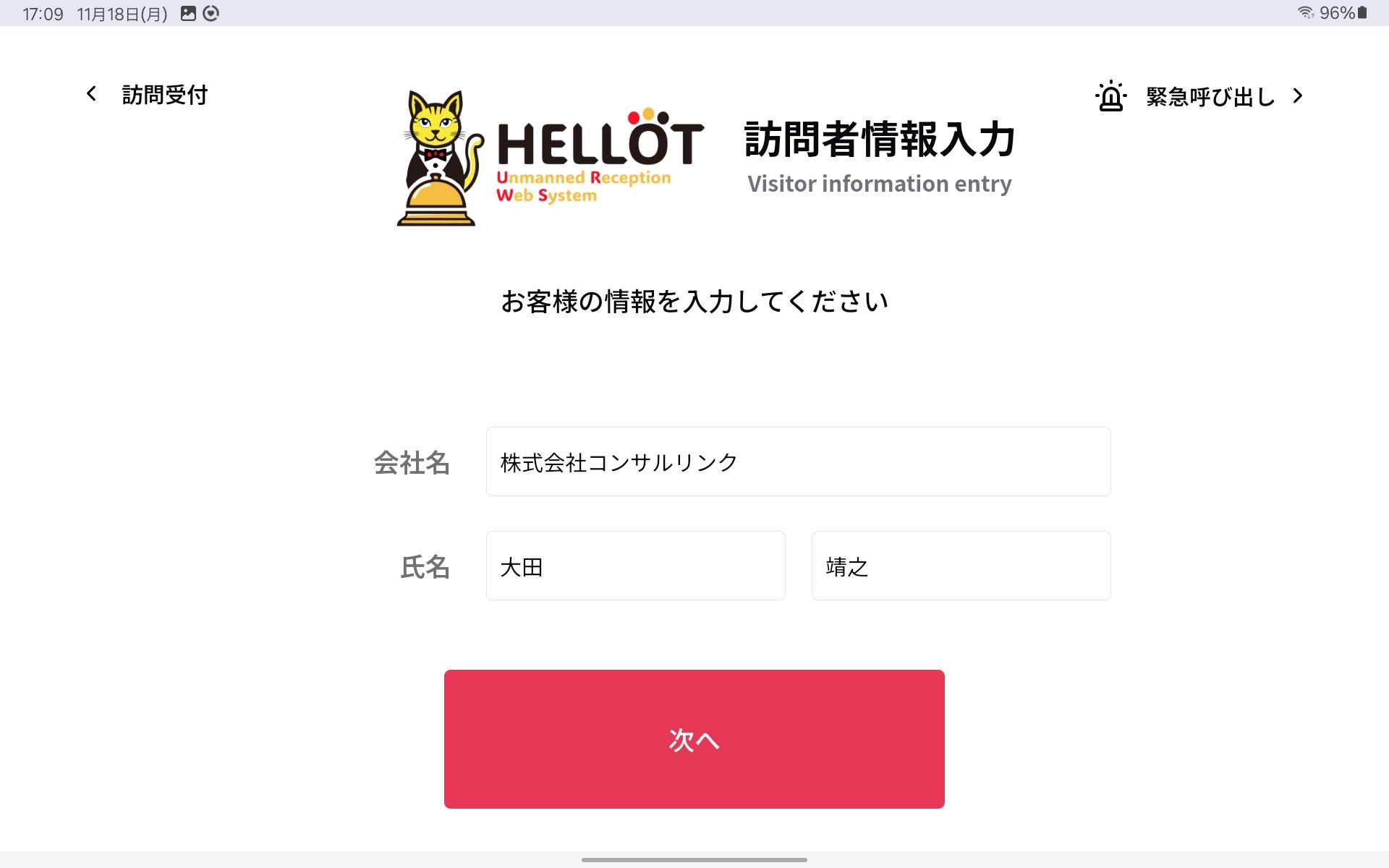Go back via the 訪問受付 label
This screenshot has height=868, width=1389.
[x=165, y=95]
